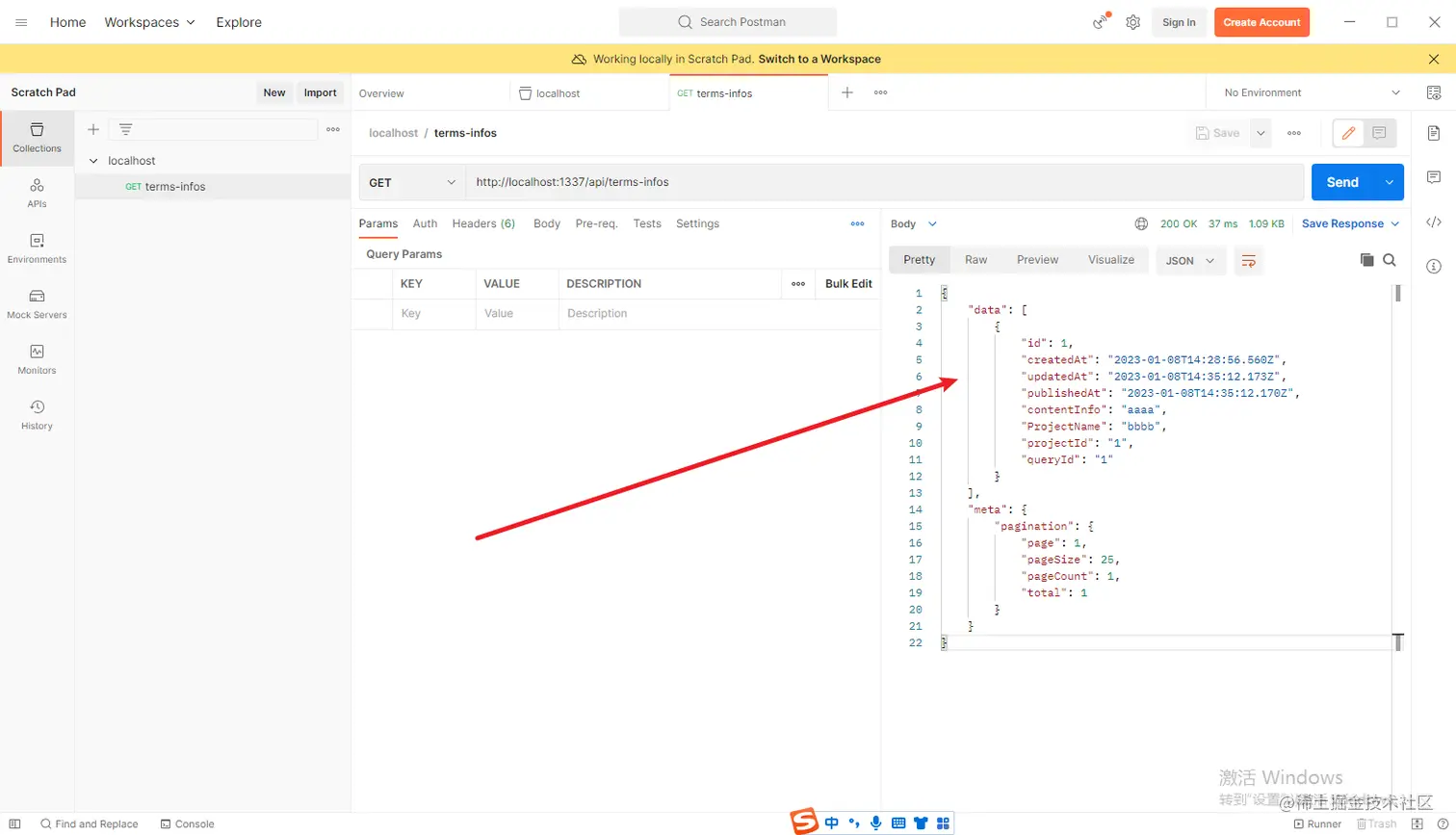
Task: Click Bulk Edit link
Action: coord(848,283)
